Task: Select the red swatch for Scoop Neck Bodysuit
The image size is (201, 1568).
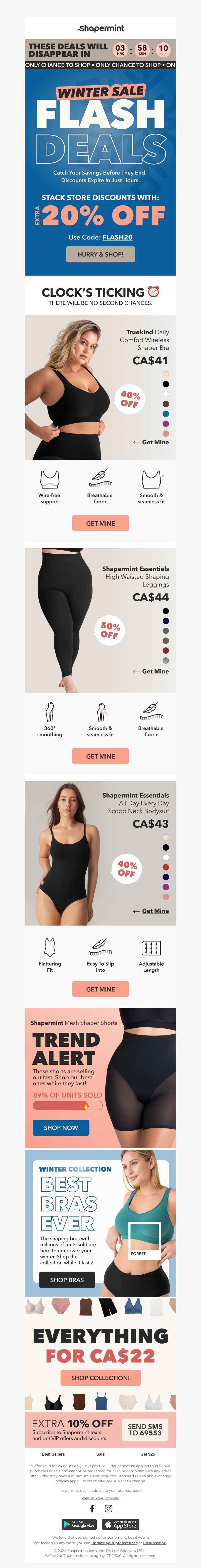Action: [166, 867]
